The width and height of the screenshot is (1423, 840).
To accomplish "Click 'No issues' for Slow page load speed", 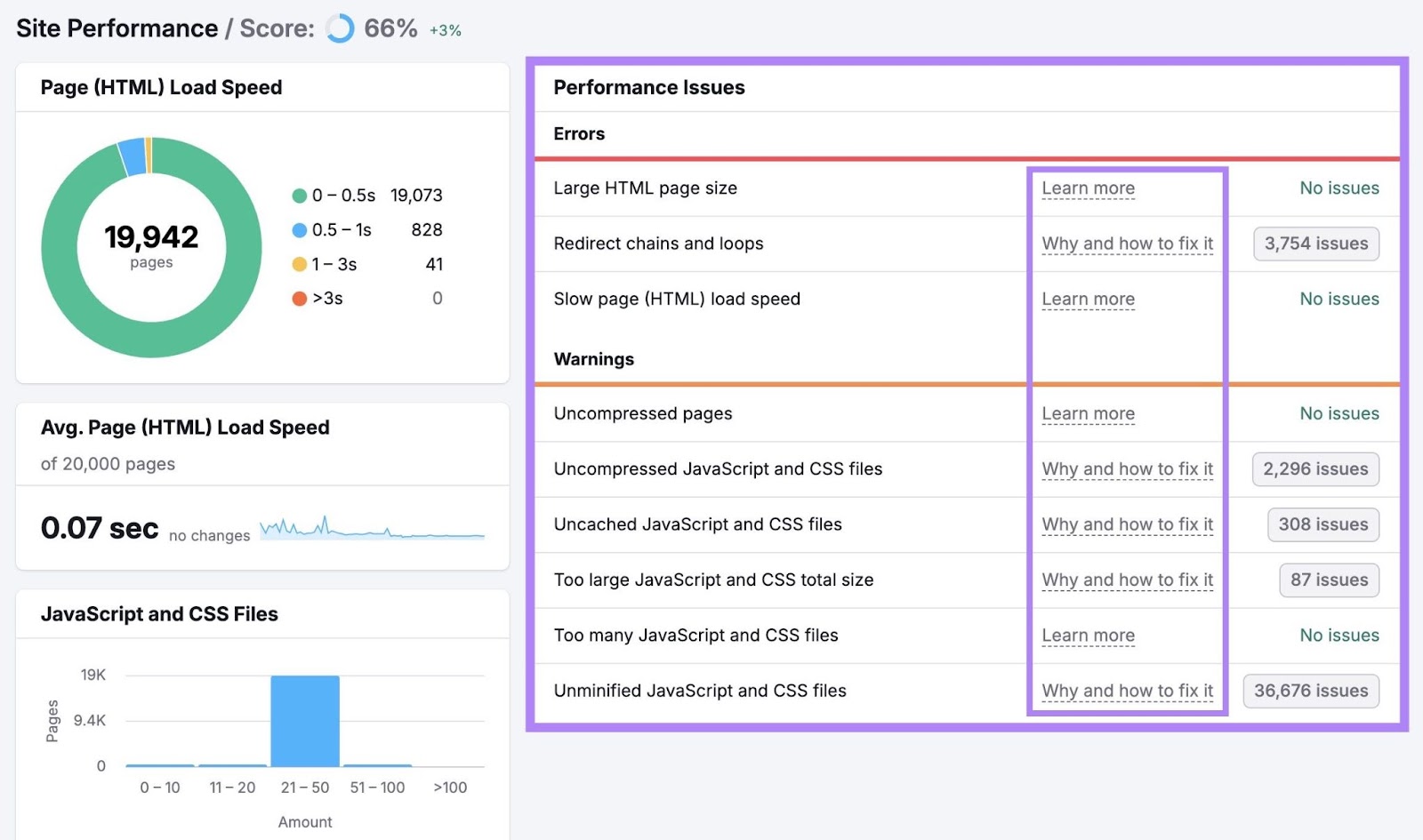I will pos(1339,300).
